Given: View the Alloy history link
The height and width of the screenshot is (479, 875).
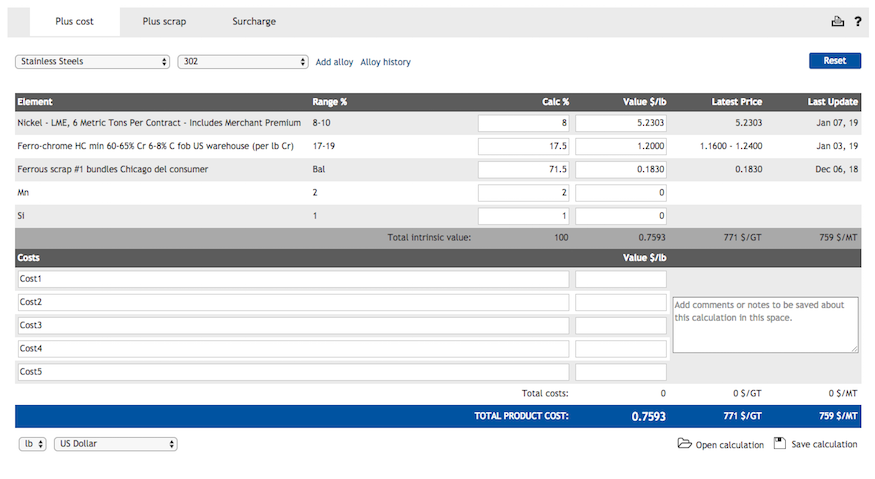Looking at the screenshot, I should (385, 62).
